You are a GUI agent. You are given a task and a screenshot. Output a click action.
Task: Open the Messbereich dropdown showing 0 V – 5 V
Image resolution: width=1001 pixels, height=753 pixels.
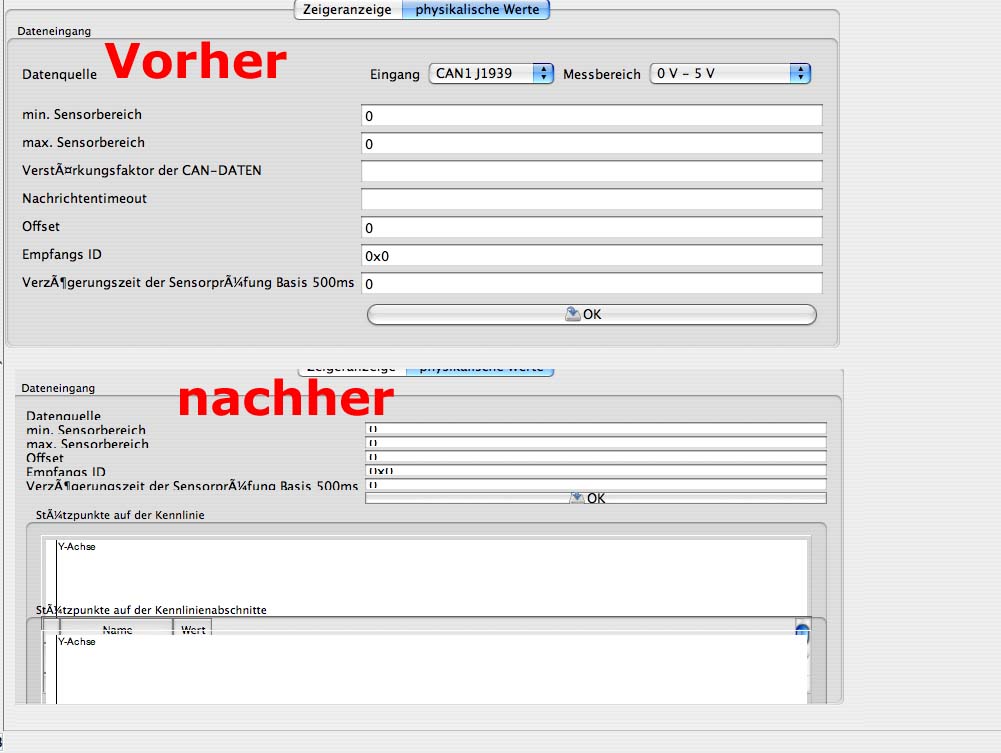tap(730, 73)
